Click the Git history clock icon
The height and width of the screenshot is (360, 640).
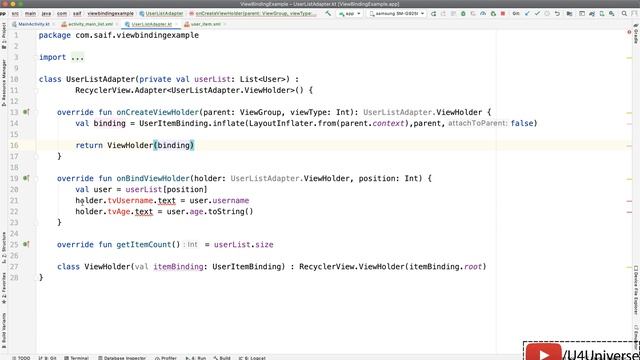pos(547,13)
